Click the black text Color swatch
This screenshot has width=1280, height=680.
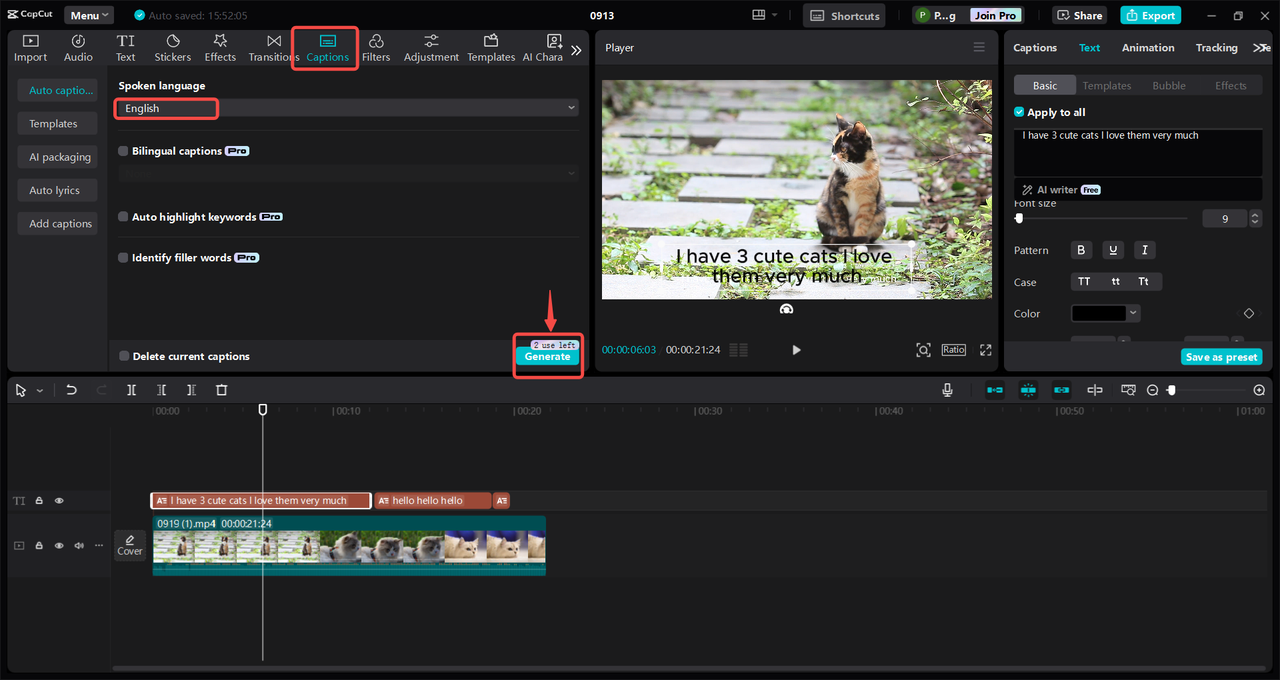pos(1098,314)
